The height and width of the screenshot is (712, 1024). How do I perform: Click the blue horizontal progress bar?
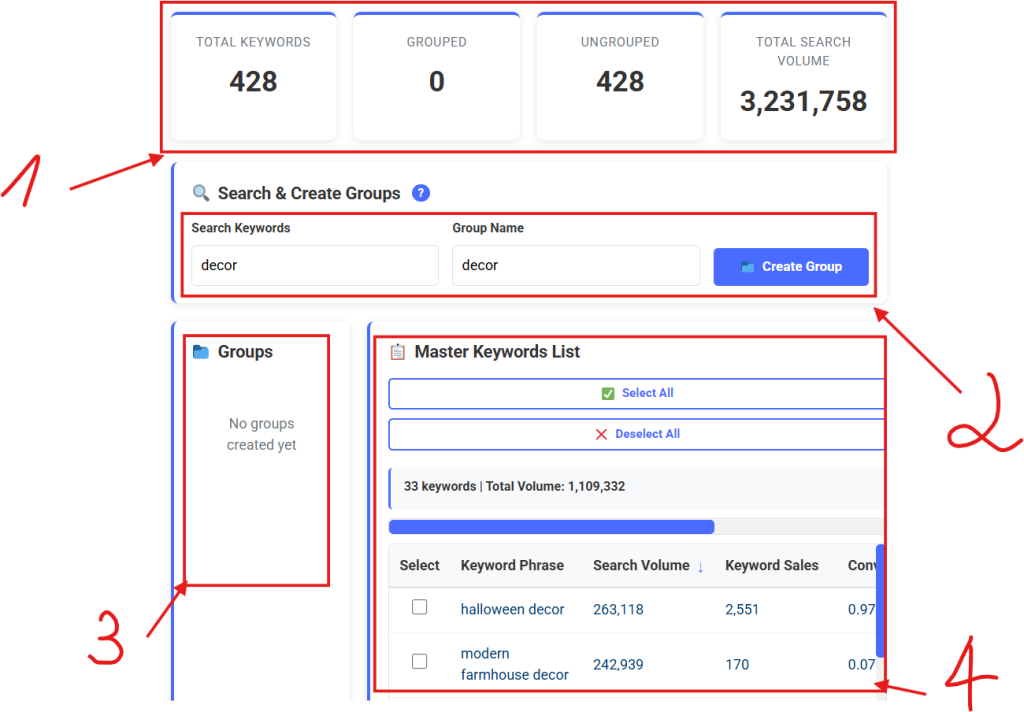(x=551, y=527)
